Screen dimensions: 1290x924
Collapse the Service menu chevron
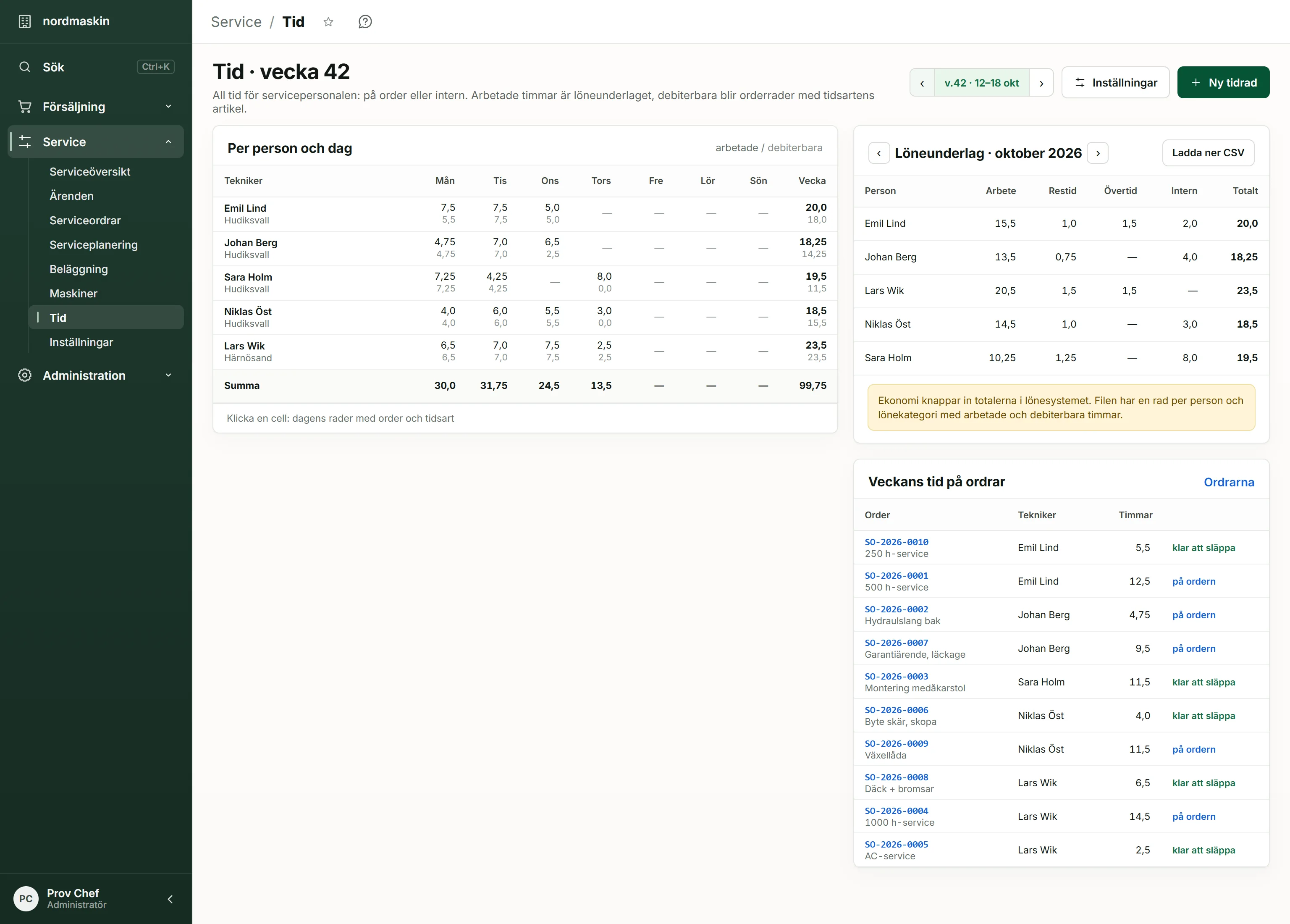tap(168, 142)
